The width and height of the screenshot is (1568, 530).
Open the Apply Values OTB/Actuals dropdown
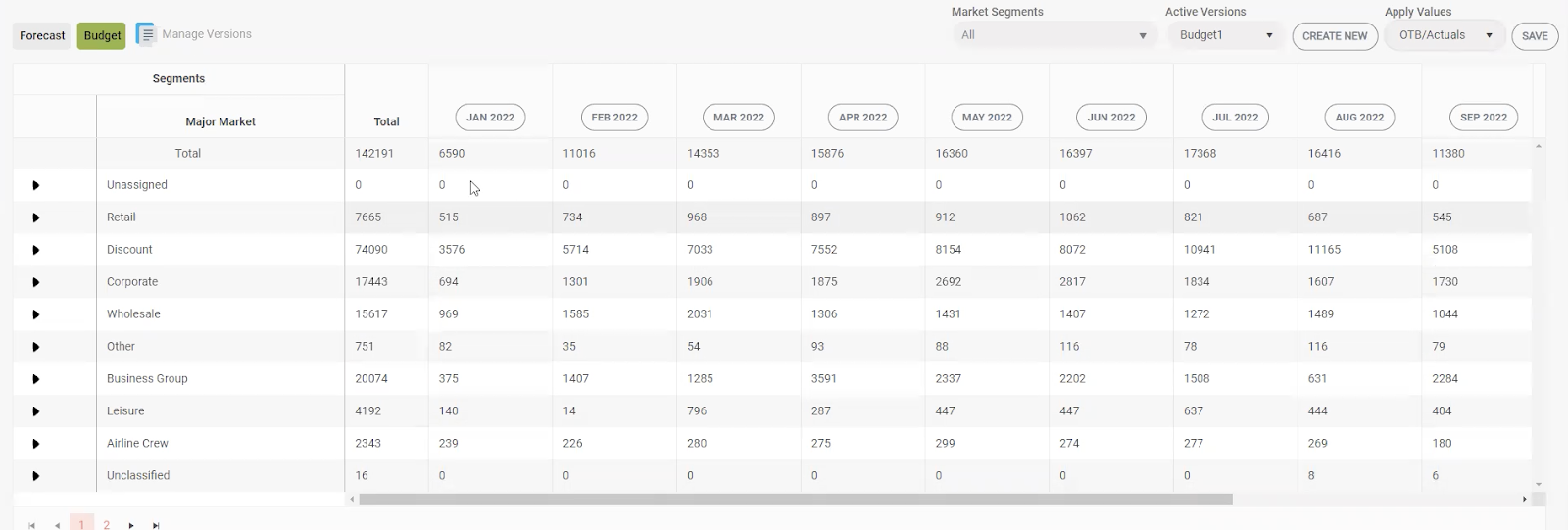pos(1445,35)
